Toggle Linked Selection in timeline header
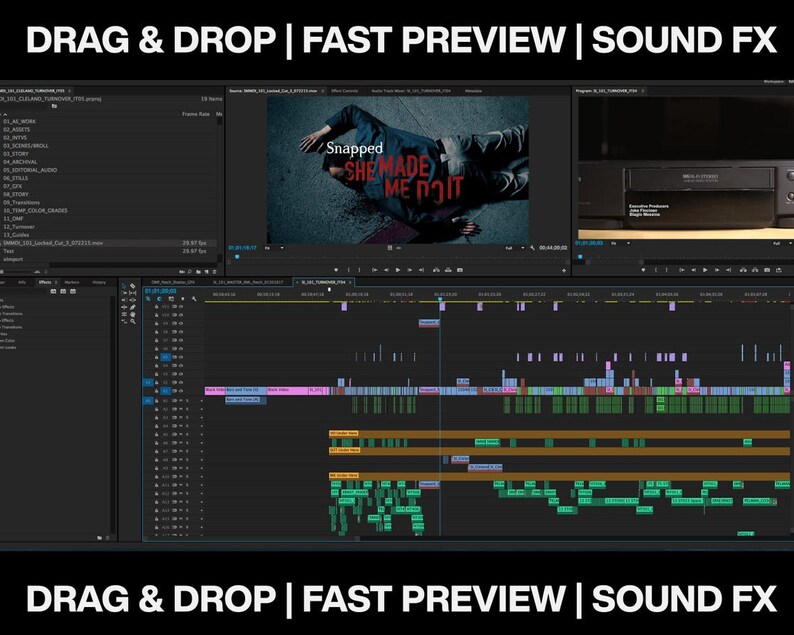 171,299
